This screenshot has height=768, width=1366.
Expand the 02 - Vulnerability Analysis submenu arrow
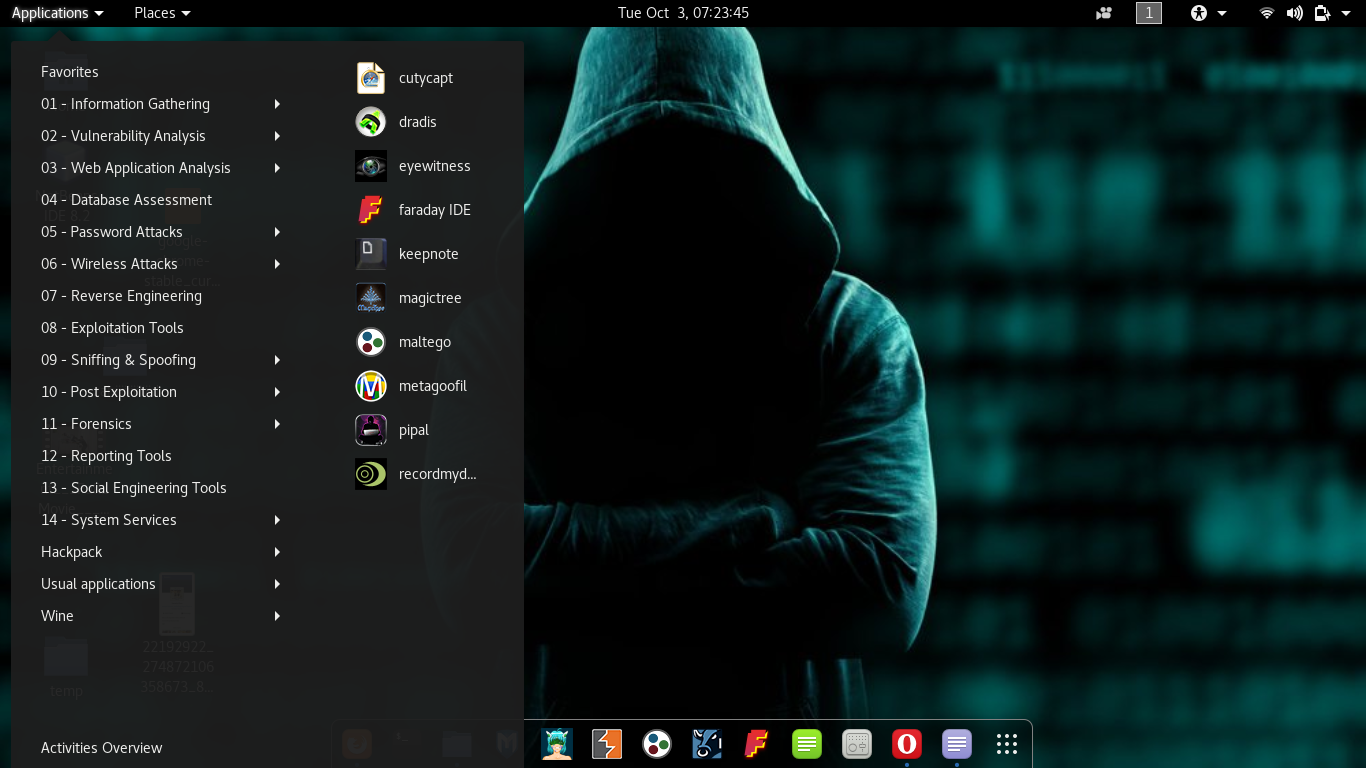click(277, 136)
